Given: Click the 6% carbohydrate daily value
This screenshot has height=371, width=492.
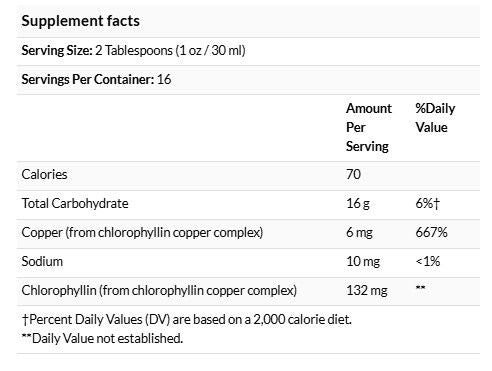Looking at the screenshot, I should click(428, 203).
